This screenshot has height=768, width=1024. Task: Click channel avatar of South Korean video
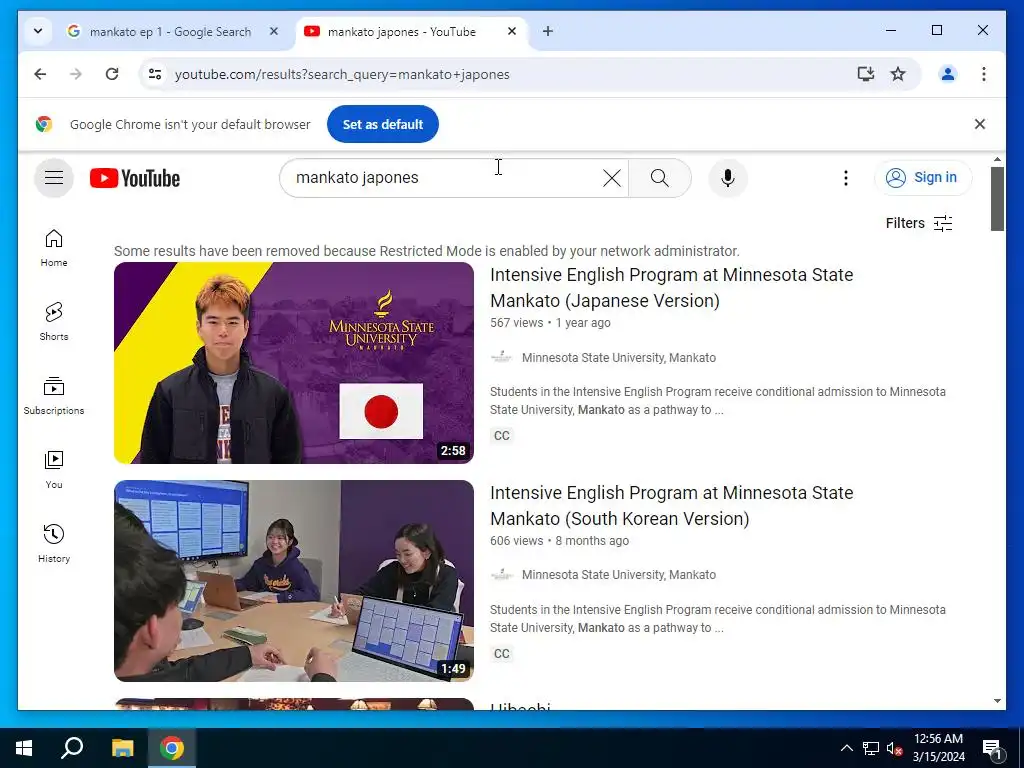(x=502, y=575)
